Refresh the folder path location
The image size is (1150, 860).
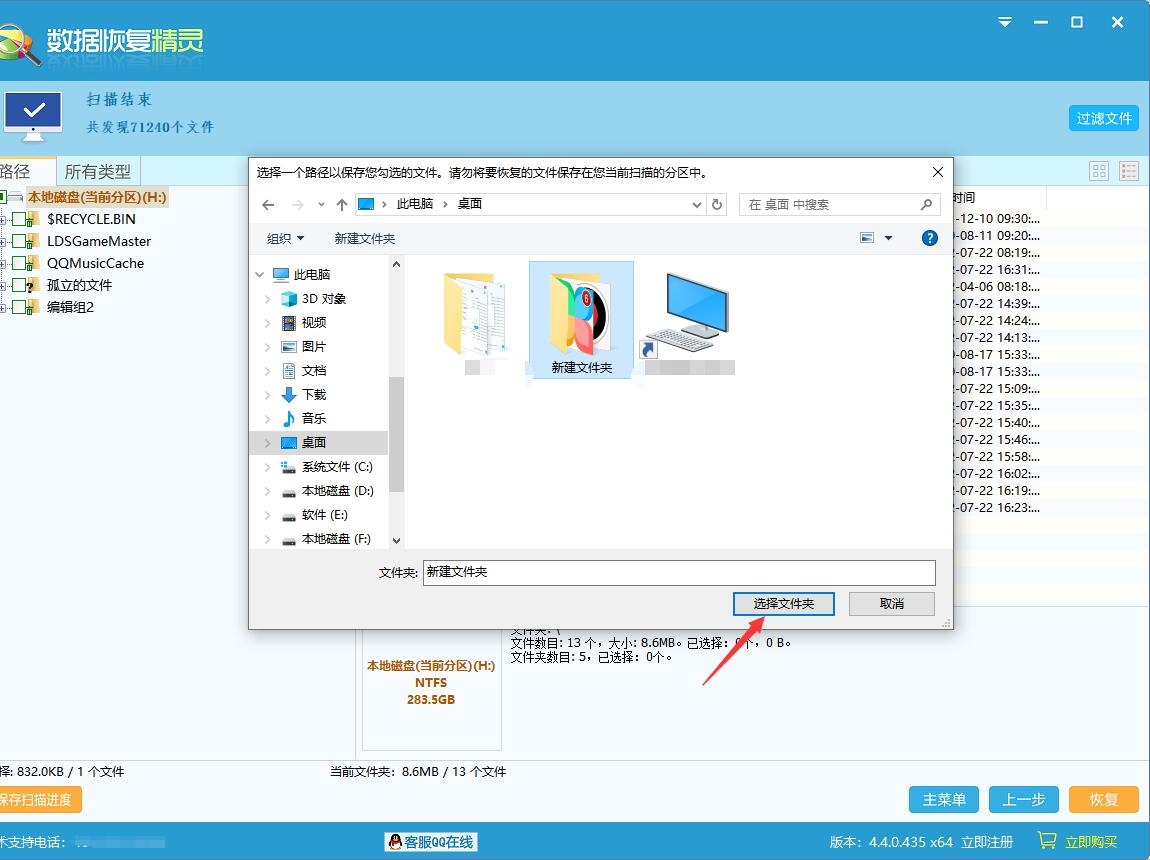(x=717, y=204)
